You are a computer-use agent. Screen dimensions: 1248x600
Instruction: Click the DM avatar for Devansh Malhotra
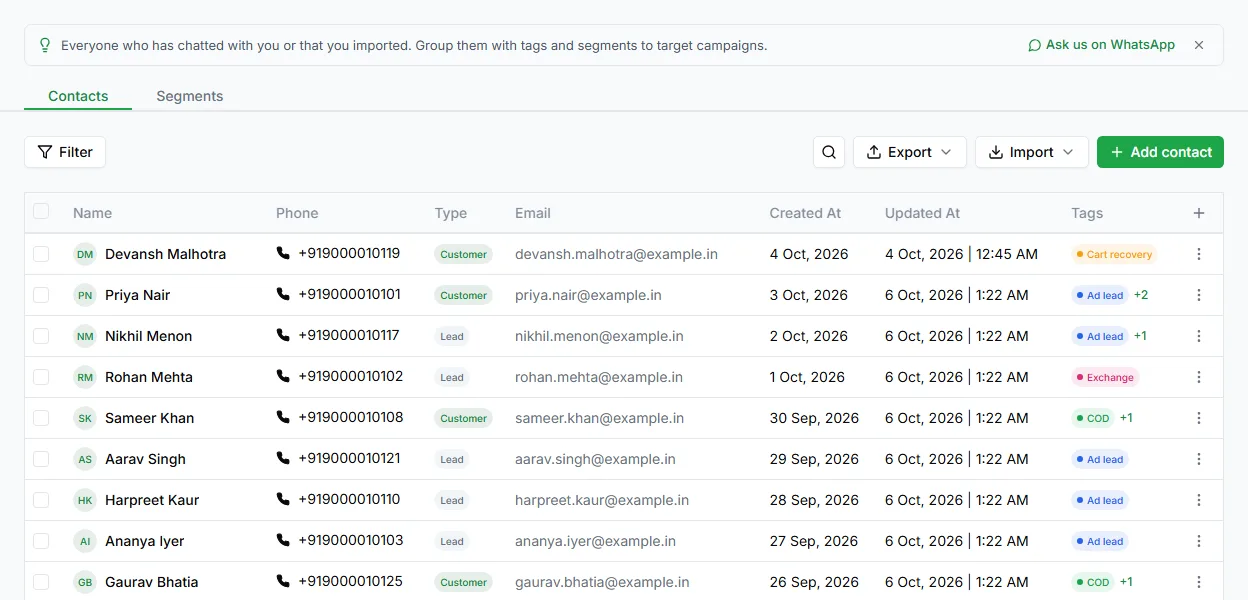tap(85, 254)
